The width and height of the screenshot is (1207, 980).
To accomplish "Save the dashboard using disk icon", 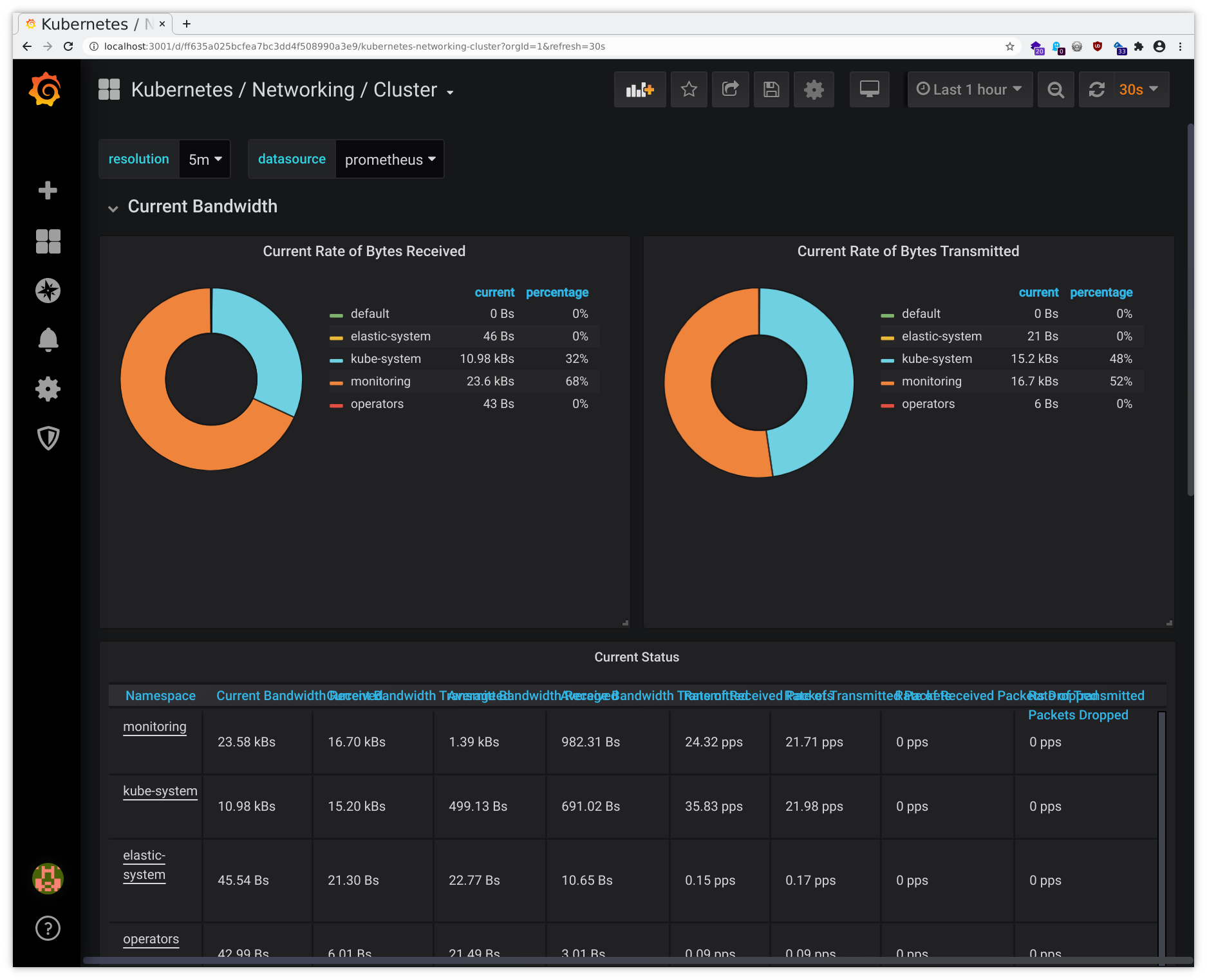I will [x=771, y=89].
